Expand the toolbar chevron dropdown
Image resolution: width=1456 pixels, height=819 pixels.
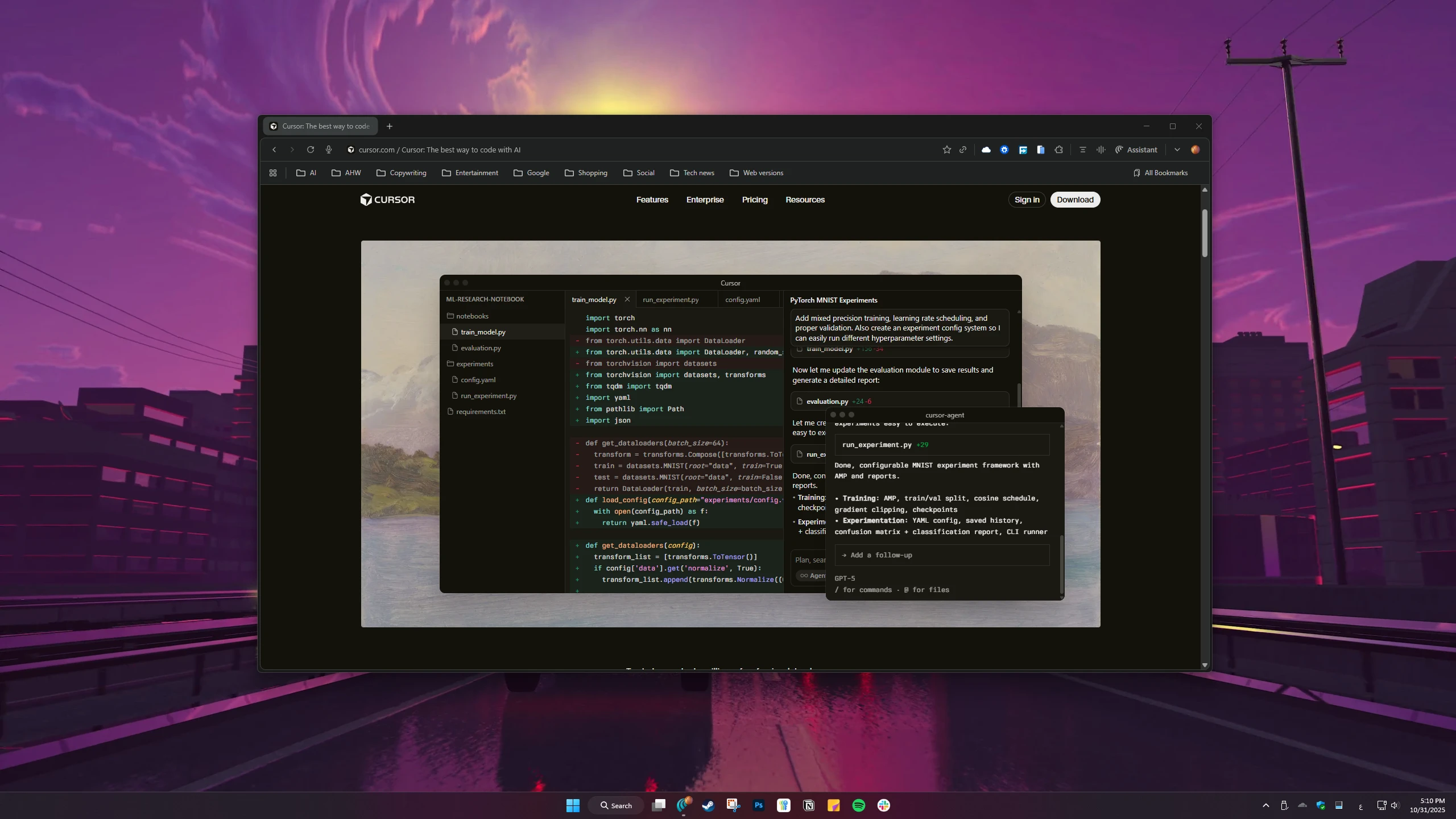pos(1177,150)
